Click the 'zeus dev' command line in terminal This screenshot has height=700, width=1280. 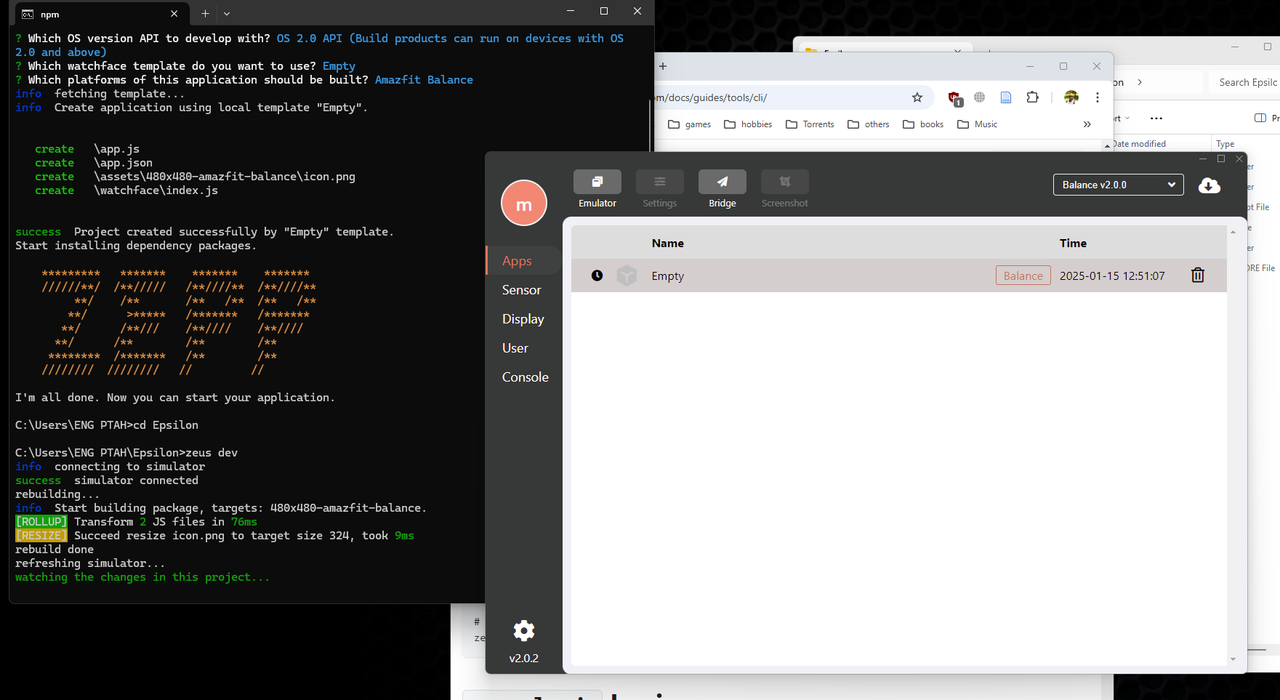pyautogui.click(x=126, y=453)
